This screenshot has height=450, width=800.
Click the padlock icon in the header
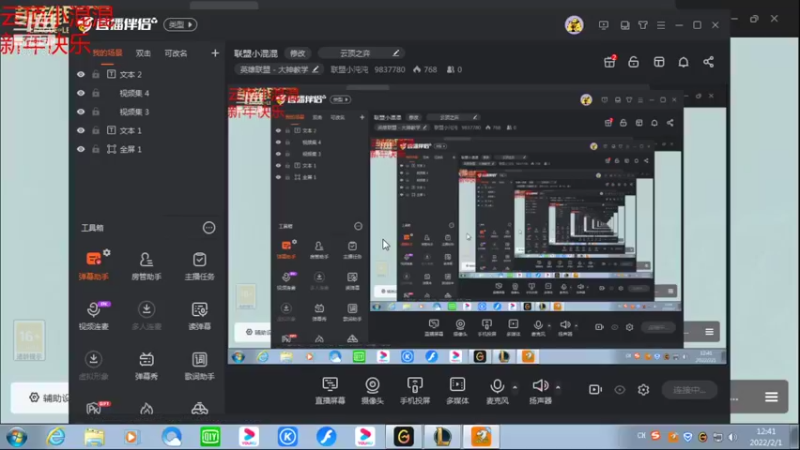[x=633, y=62]
